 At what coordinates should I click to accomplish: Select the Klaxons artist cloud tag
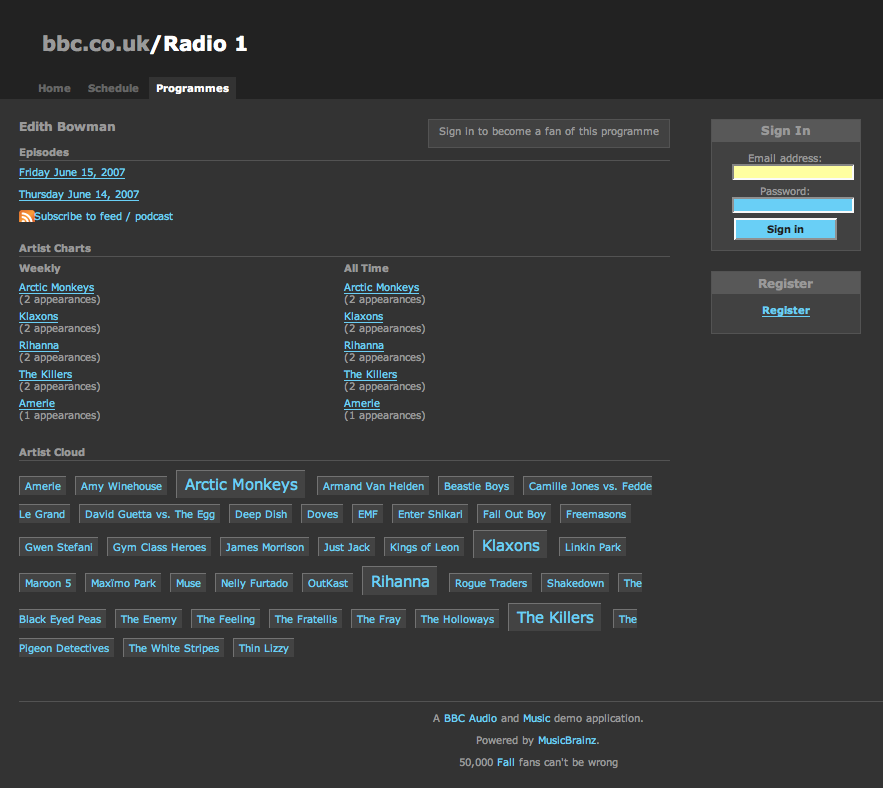pos(510,546)
